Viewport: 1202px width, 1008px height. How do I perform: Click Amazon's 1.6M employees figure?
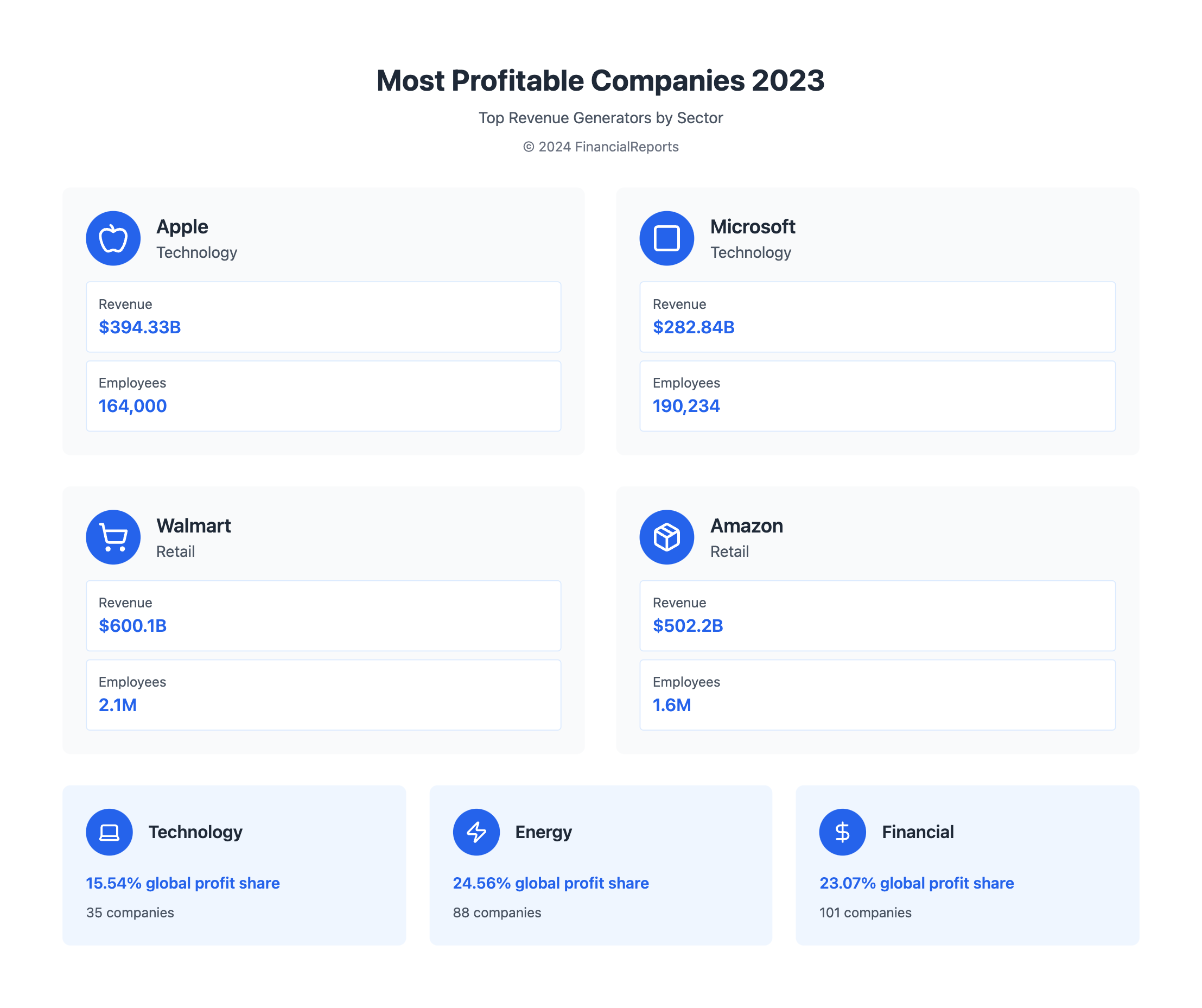coord(671,705)
